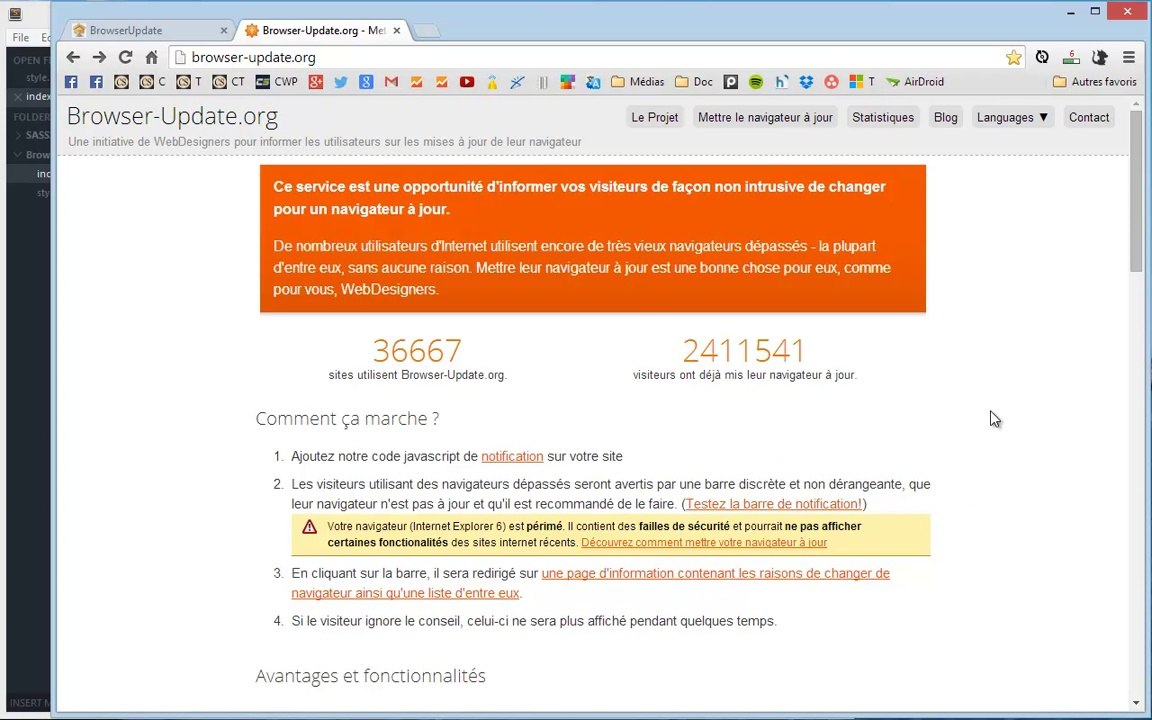Close the BrowserUpdate tab
This screenshot has height=720, width=1152.
point(224,30)
